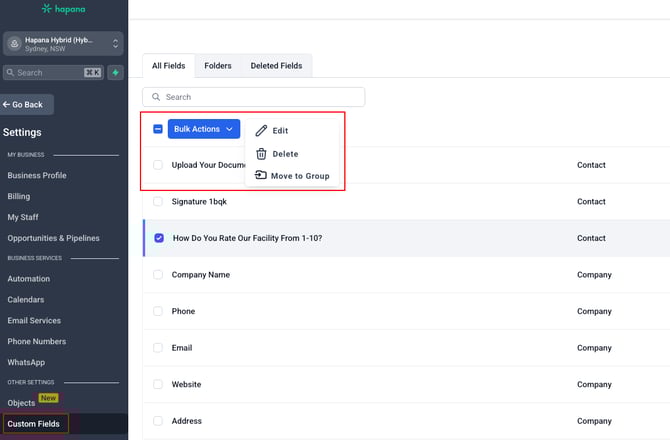Image resolution: width=670 pixels, height=440 pixels.
Task: Click the back arrow in Go Back
Action: pos(7,104)
